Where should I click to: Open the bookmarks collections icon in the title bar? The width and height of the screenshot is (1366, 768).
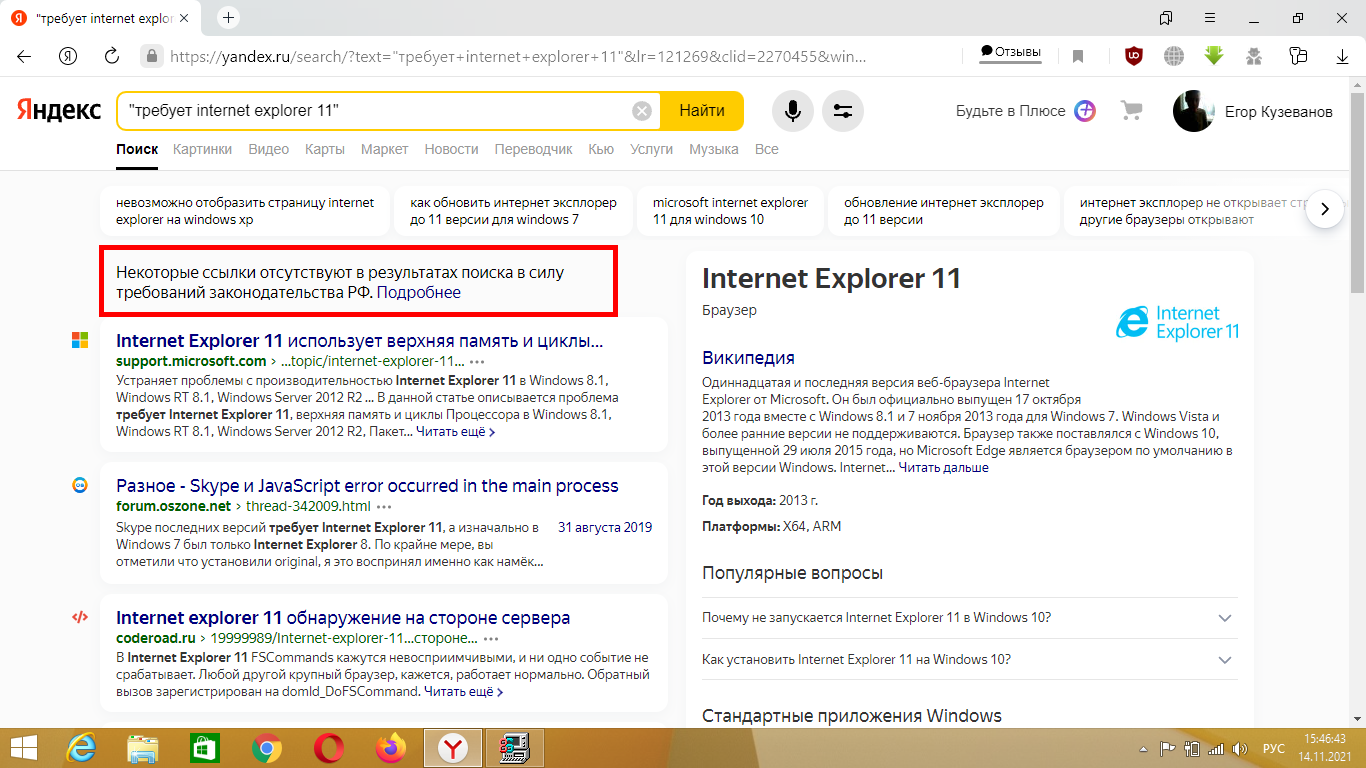coord(1166,18)
